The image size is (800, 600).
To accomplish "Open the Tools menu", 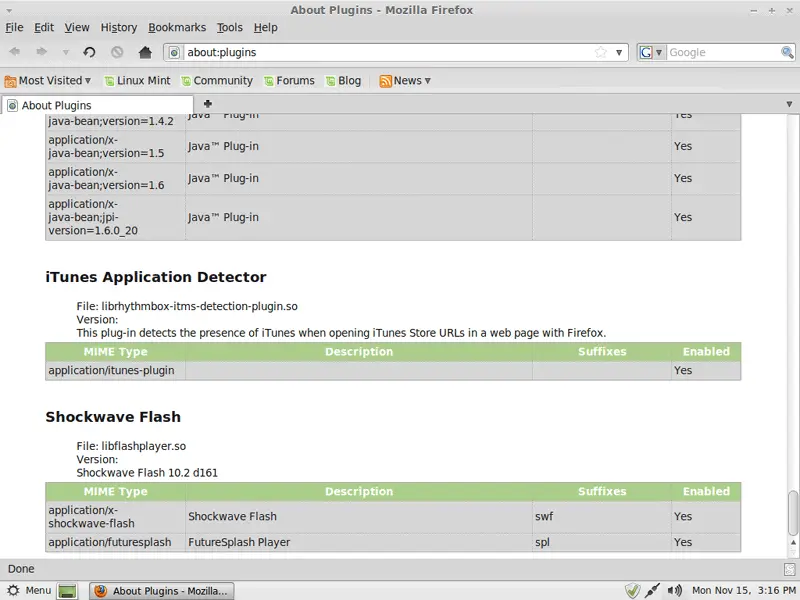I will pyautogui.click(x=230, y=28).
